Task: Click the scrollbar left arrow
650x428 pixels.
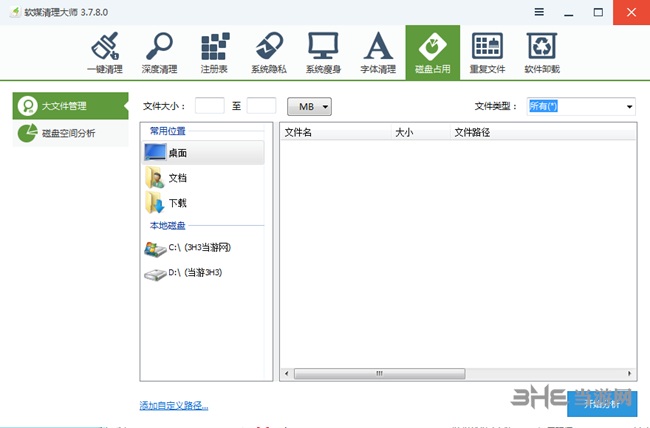Action: tap(286, 374)
